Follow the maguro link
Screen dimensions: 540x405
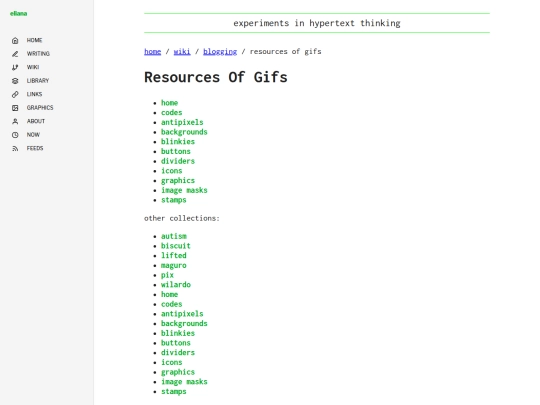174,266
